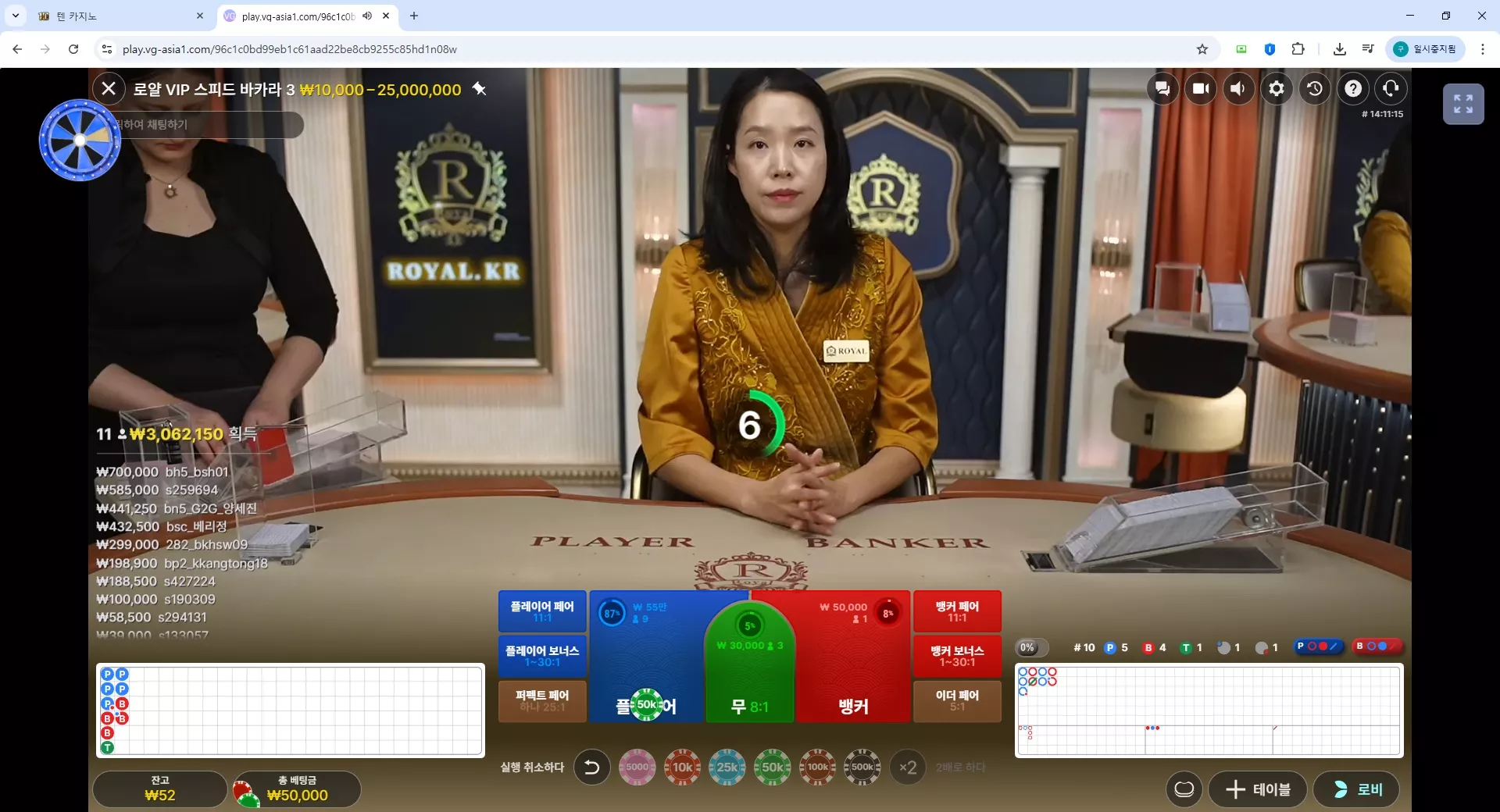
Task: Click the browser address bar URL
Action: [290, 49]
